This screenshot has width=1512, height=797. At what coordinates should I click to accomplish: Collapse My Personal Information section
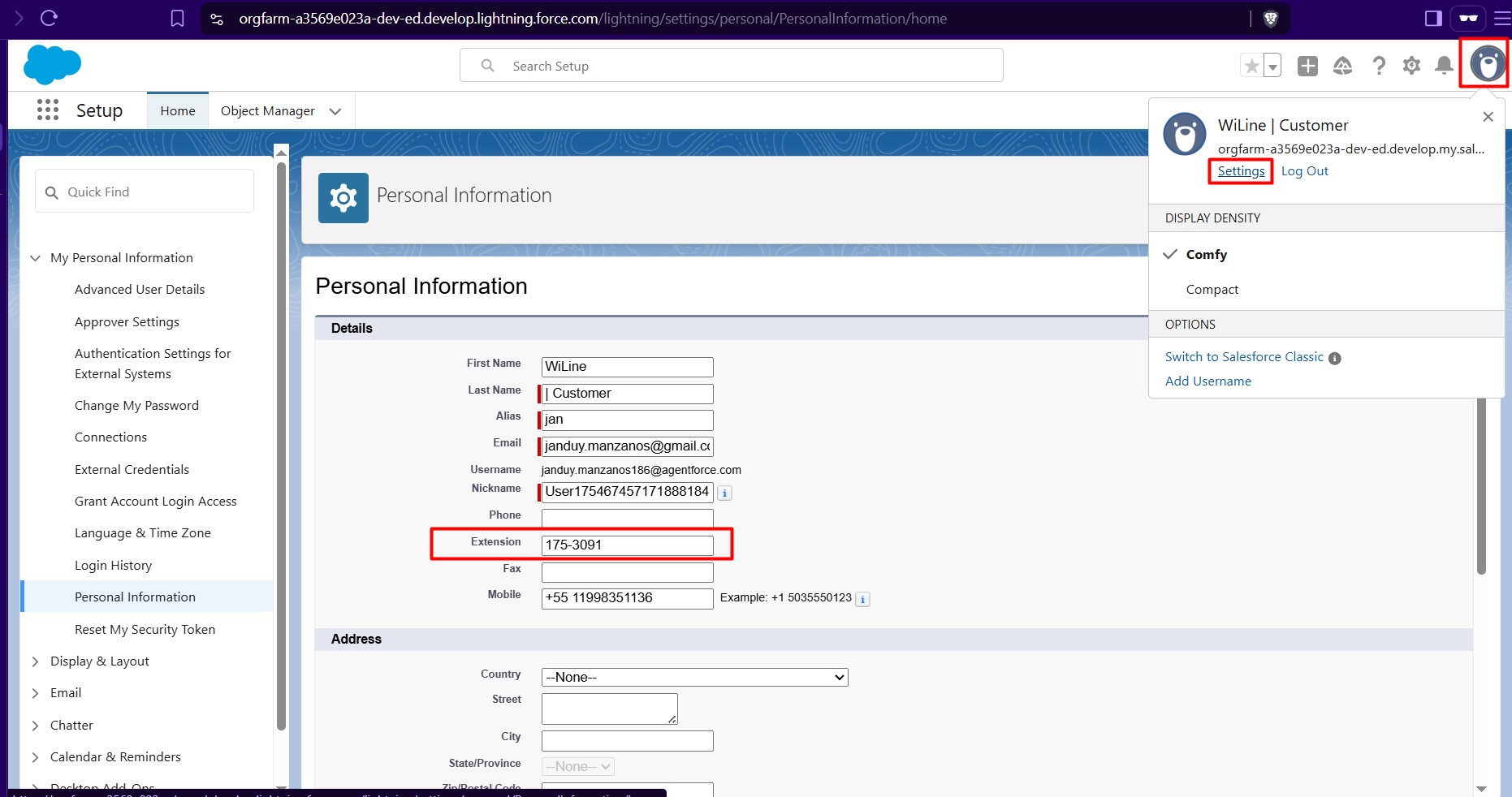click(x=35, y=258)
